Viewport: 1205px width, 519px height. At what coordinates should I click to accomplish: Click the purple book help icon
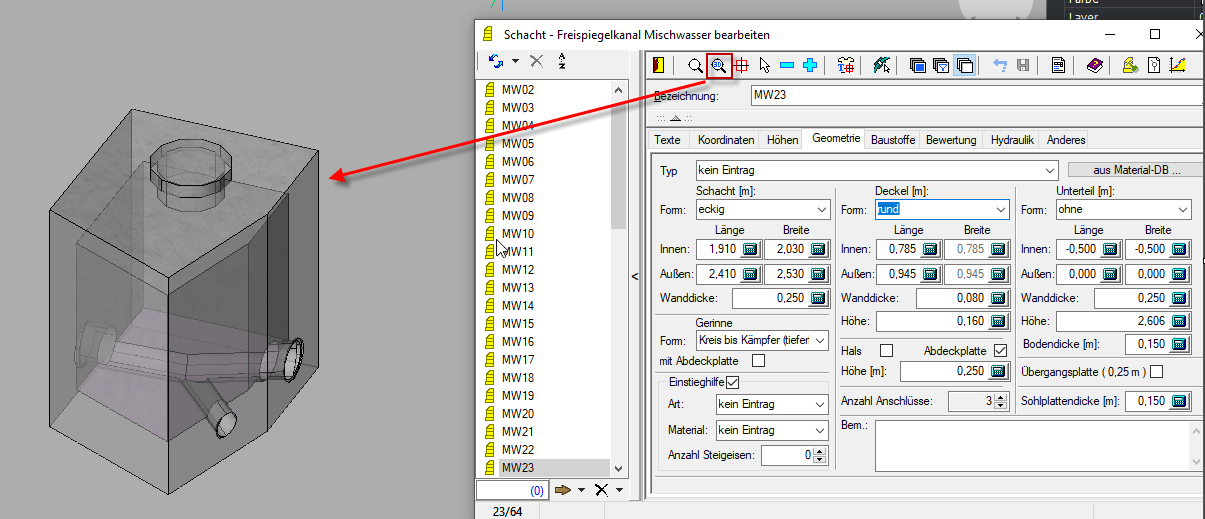click(1095, 66)
